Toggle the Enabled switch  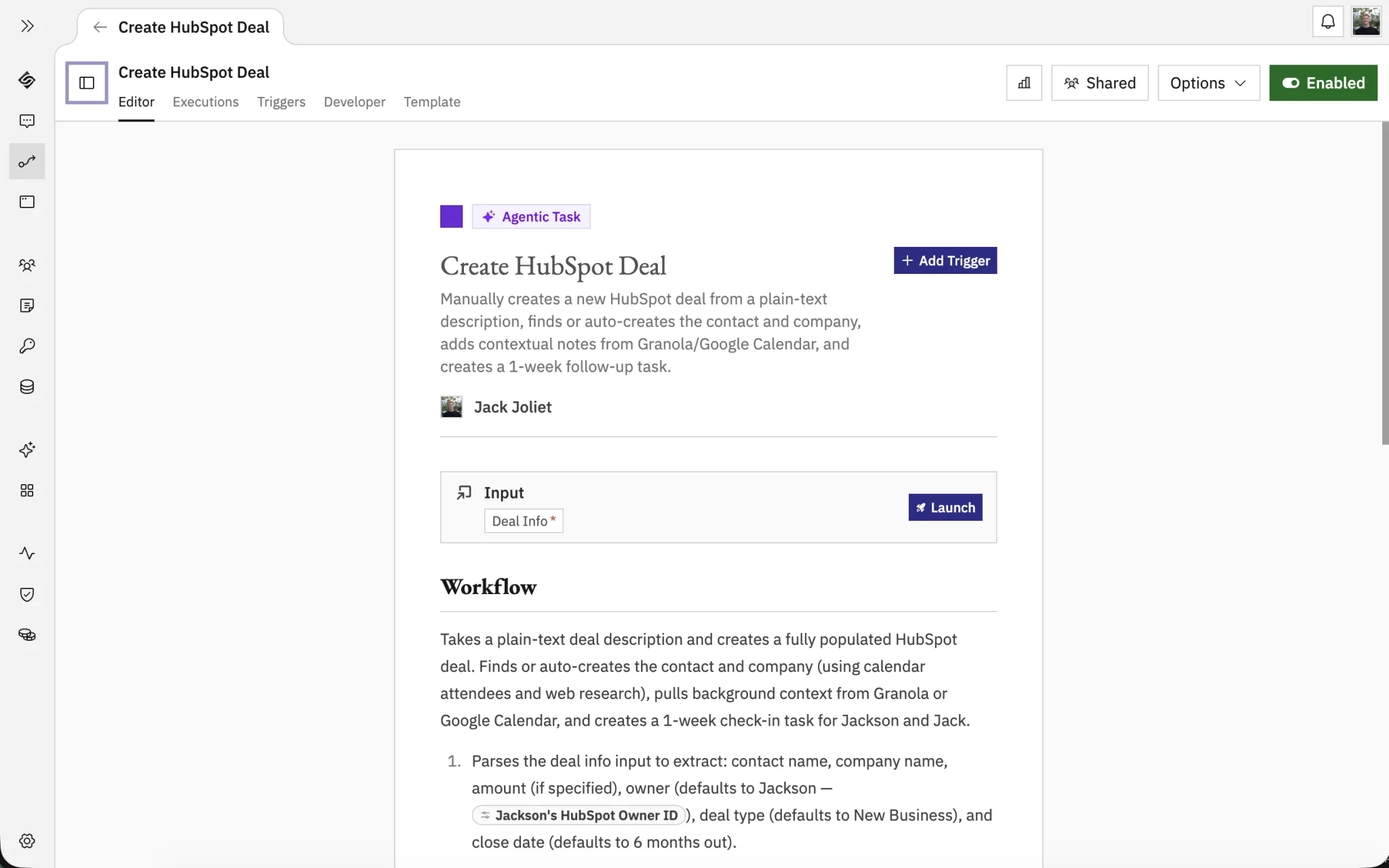pyautogui.click(x=1323, y=83)
